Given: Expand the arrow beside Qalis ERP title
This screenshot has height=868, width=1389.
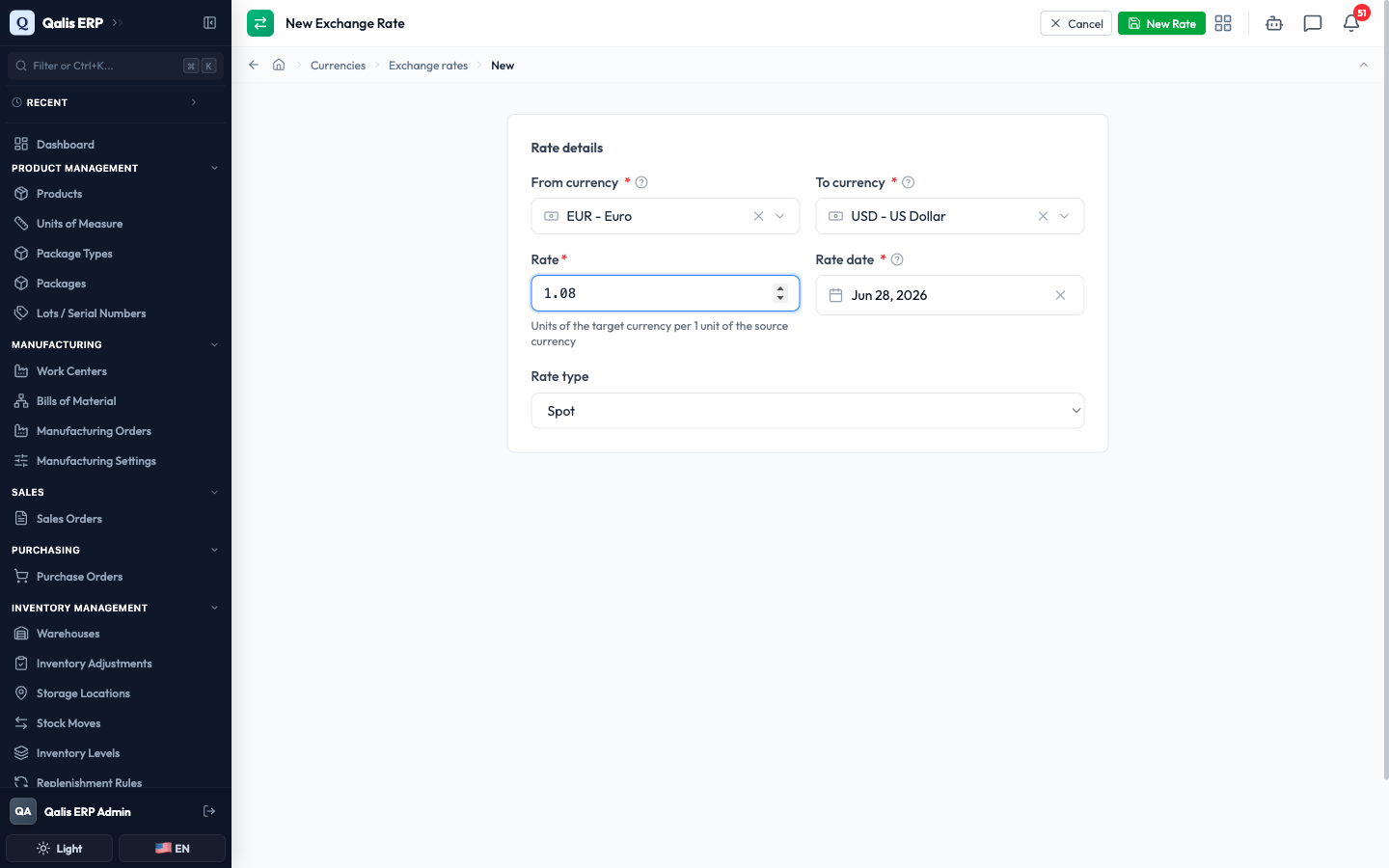Looking at the screenshot, I should click(117, 22).
